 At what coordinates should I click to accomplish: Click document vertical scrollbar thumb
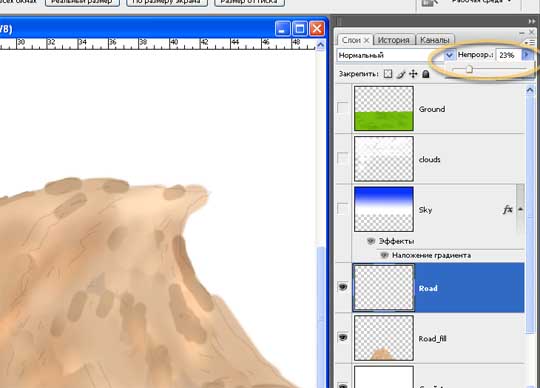click(321, 317)
